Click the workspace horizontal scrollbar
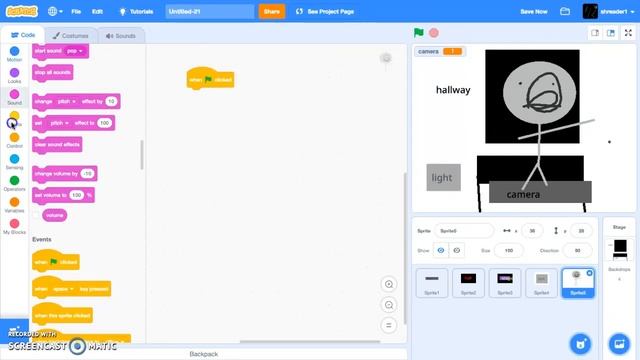This screenshot has height=360, width=640. click(x=310, y=342)
